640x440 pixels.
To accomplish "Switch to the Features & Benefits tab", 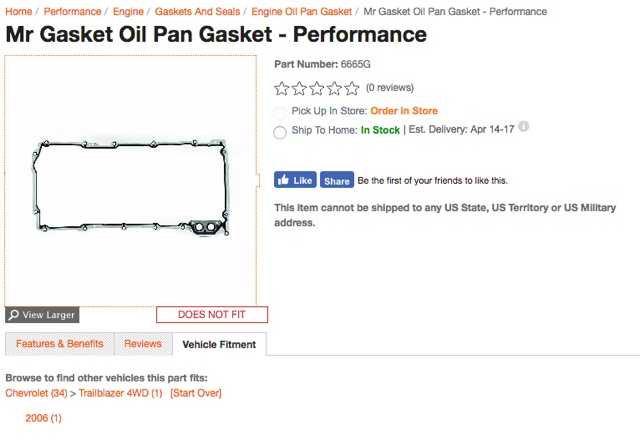I will tap(59, 344).
